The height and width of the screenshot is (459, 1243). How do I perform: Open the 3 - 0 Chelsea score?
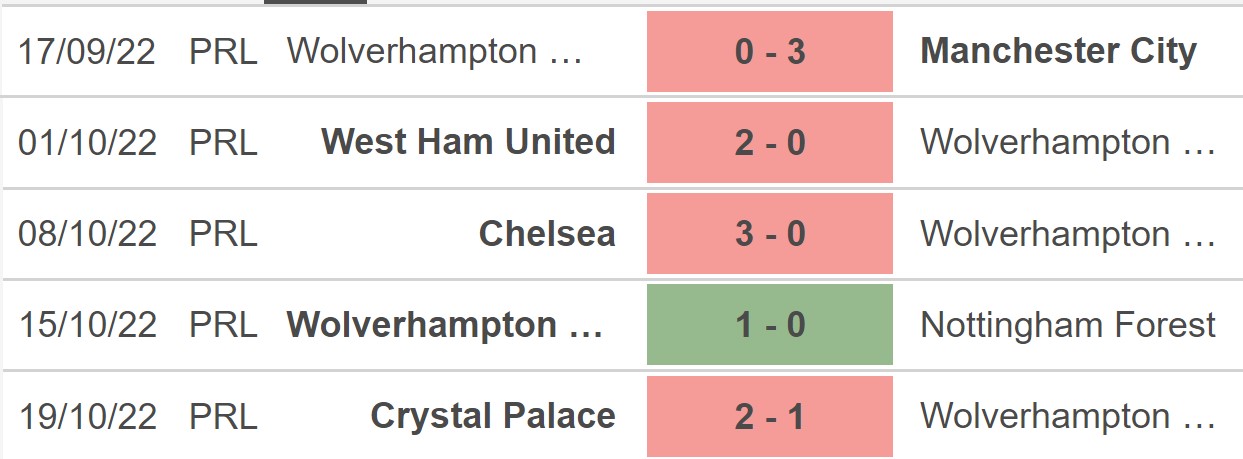pos(770,234)
